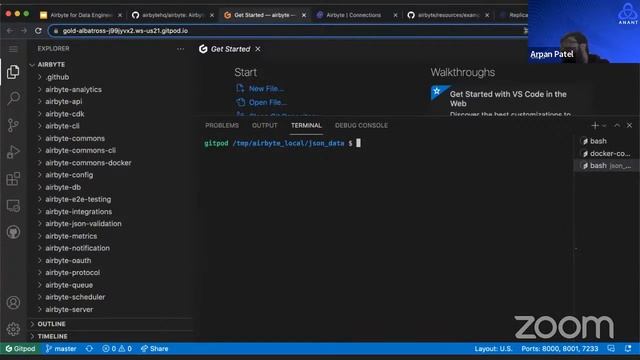This screenshot has height=360, width=640.
Task: Open the Source Control view icon
Action: [x=13, y=125]
